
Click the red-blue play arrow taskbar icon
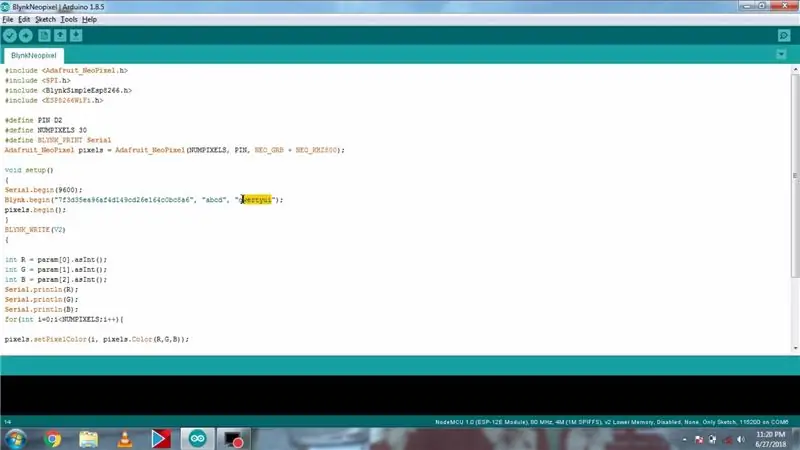[x=161, y=439]
